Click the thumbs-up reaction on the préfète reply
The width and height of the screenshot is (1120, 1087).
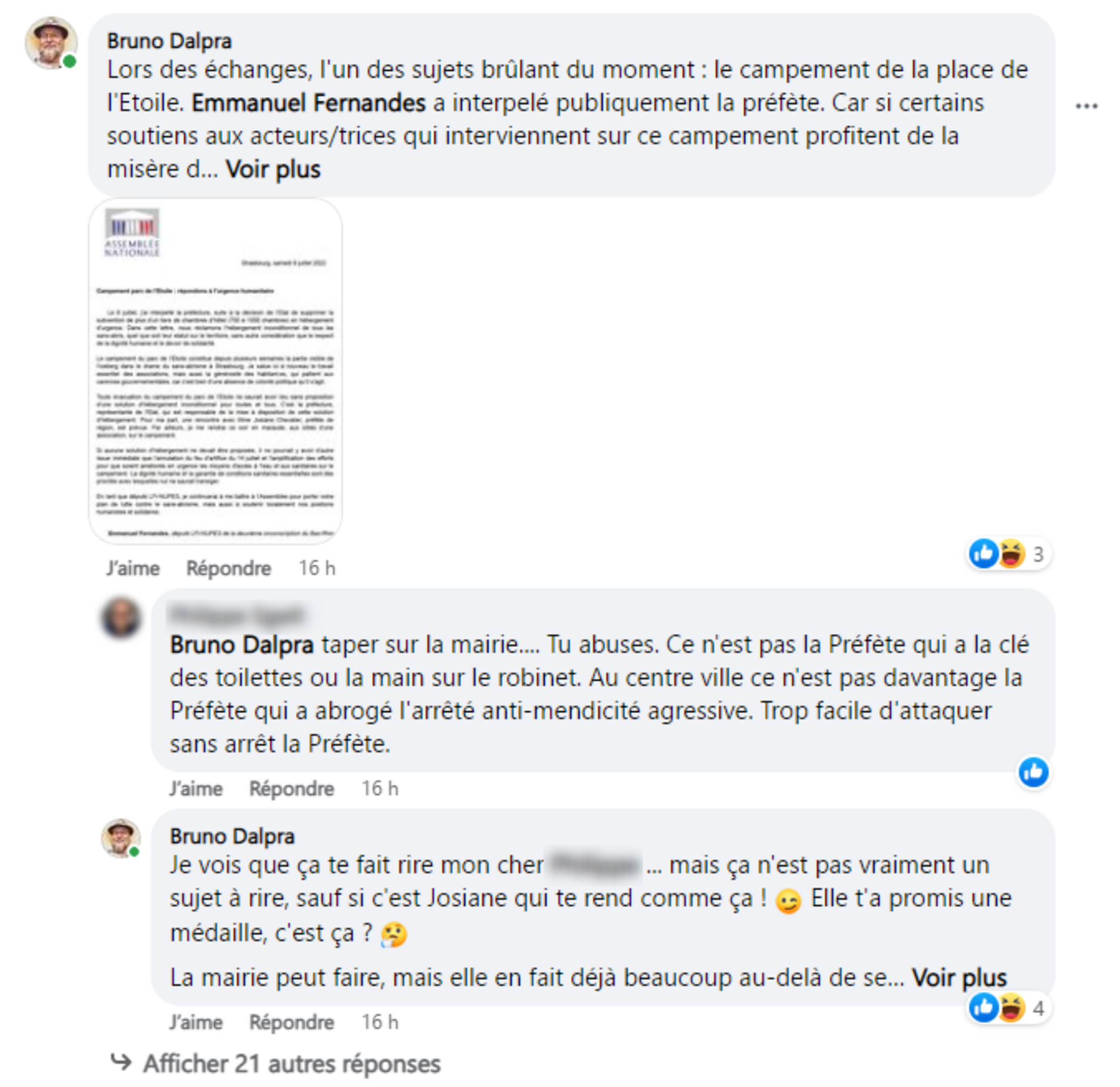click(x=1033, y=772)
